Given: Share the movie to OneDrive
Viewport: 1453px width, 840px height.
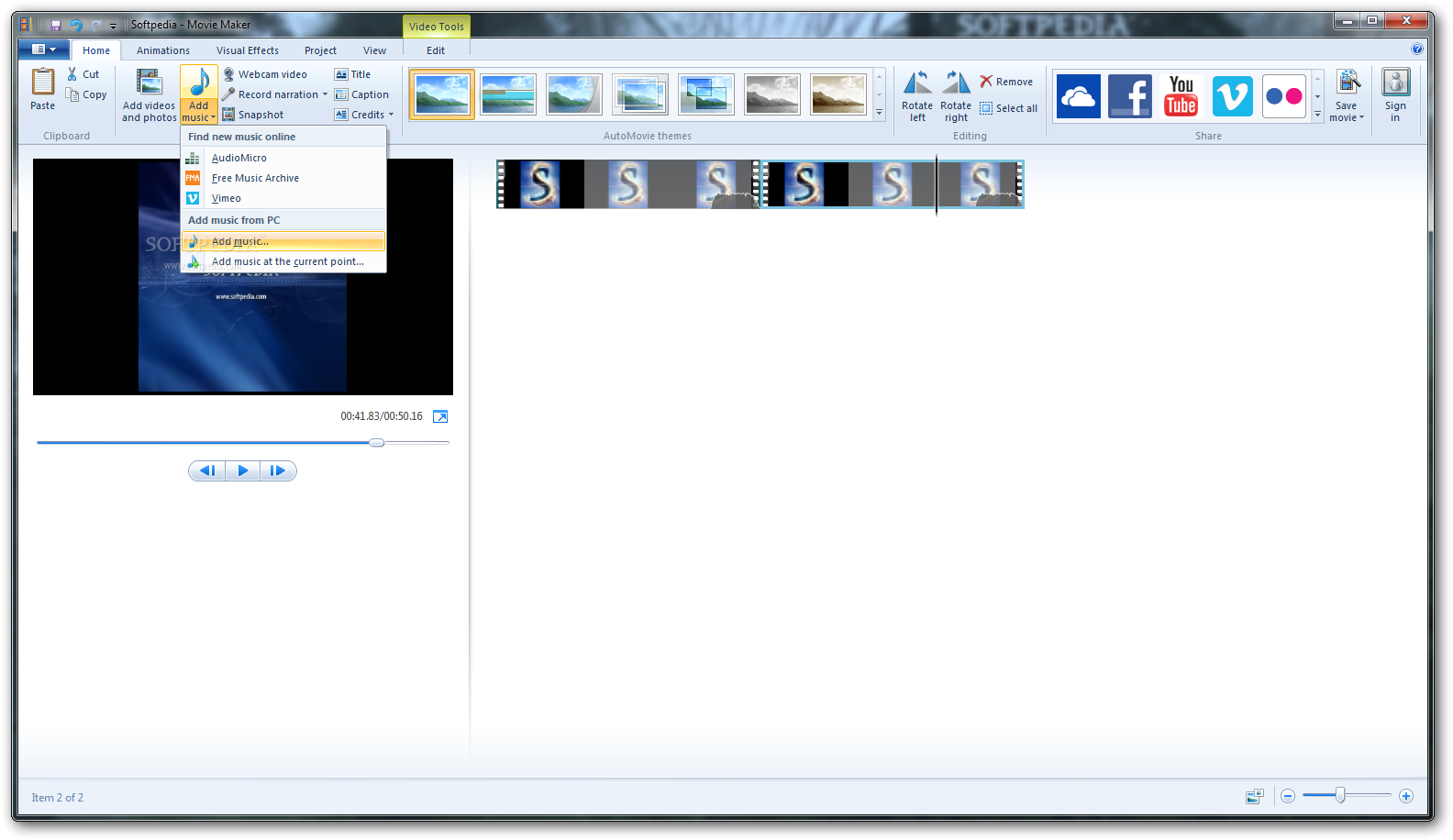Looking at the screenshot, I should 1079,96.
